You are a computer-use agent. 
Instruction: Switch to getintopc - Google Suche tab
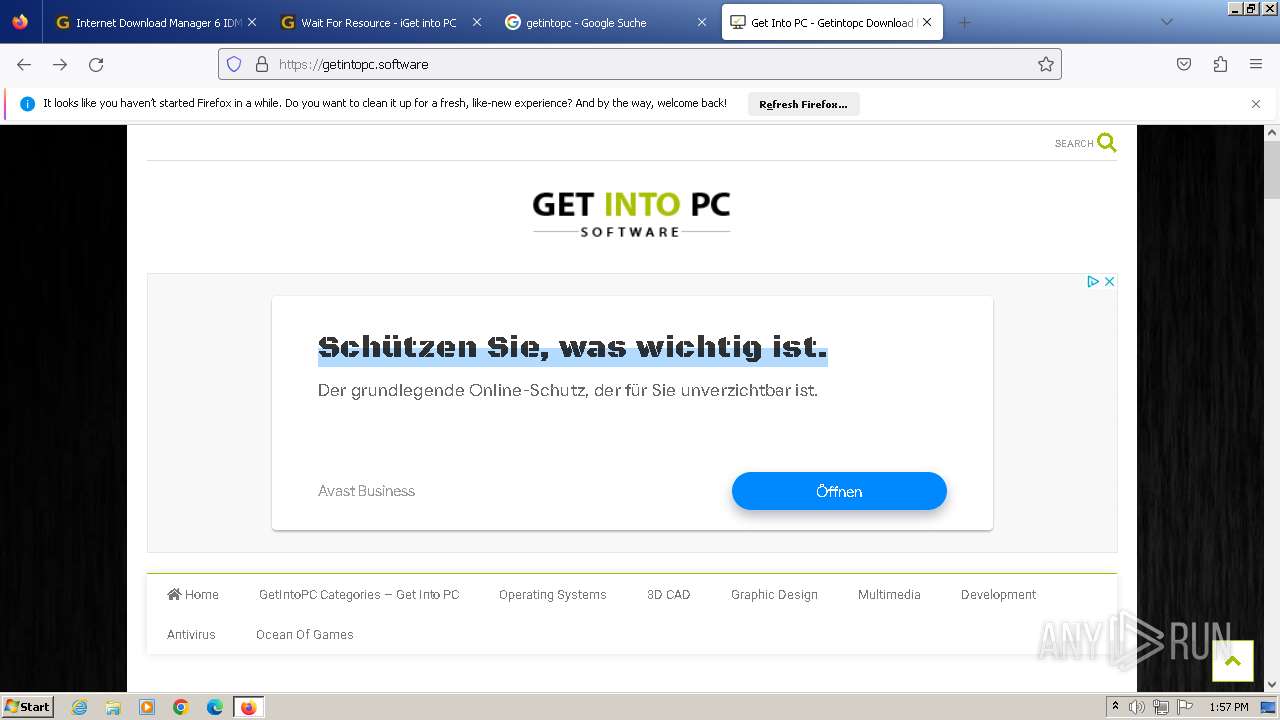tap(607, 22)
